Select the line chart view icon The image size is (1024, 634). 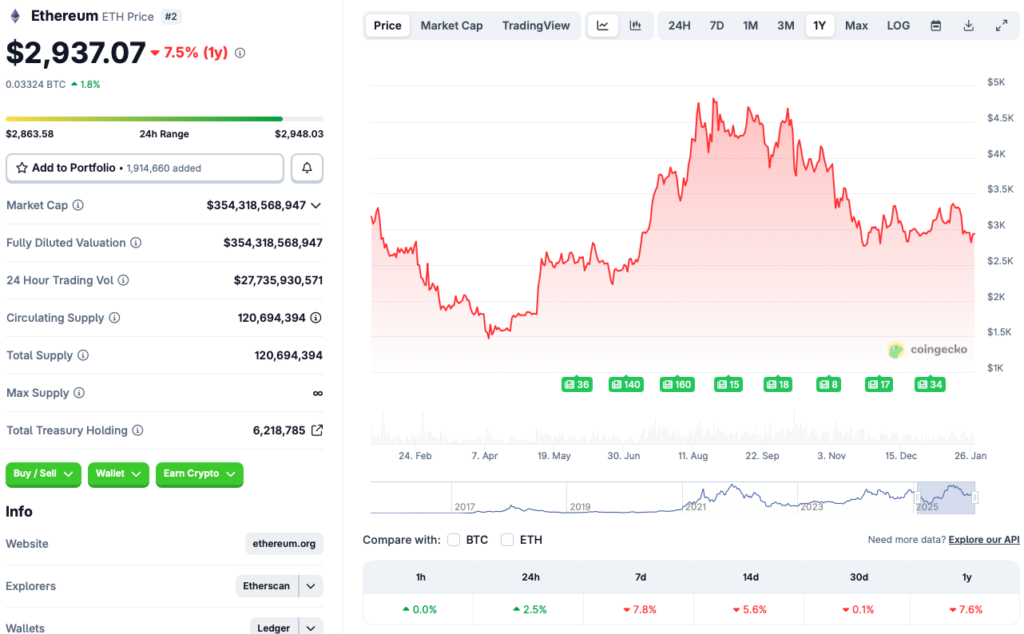(602, 25)
